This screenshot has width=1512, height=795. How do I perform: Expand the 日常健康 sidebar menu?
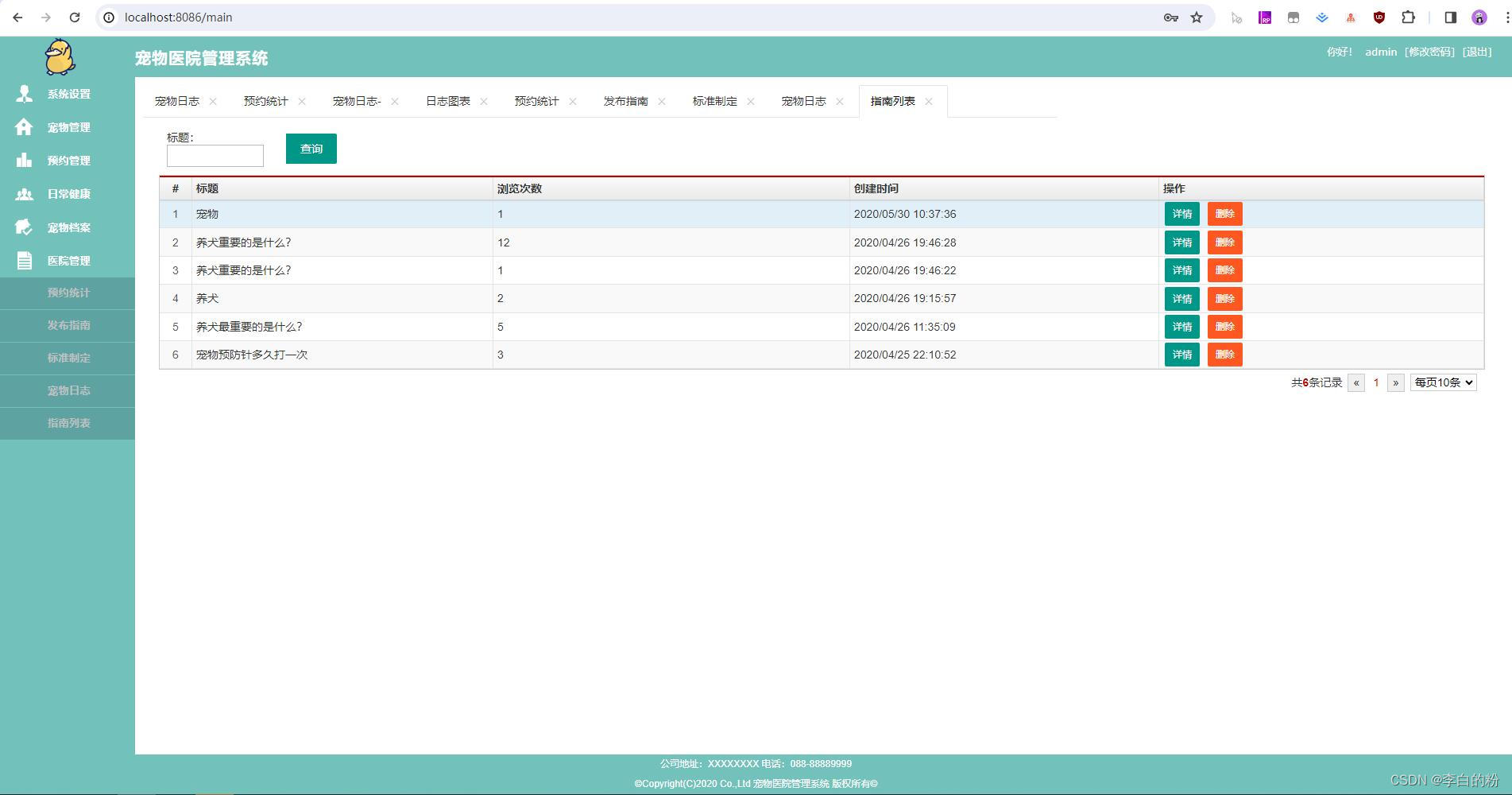tap(68, 194)
